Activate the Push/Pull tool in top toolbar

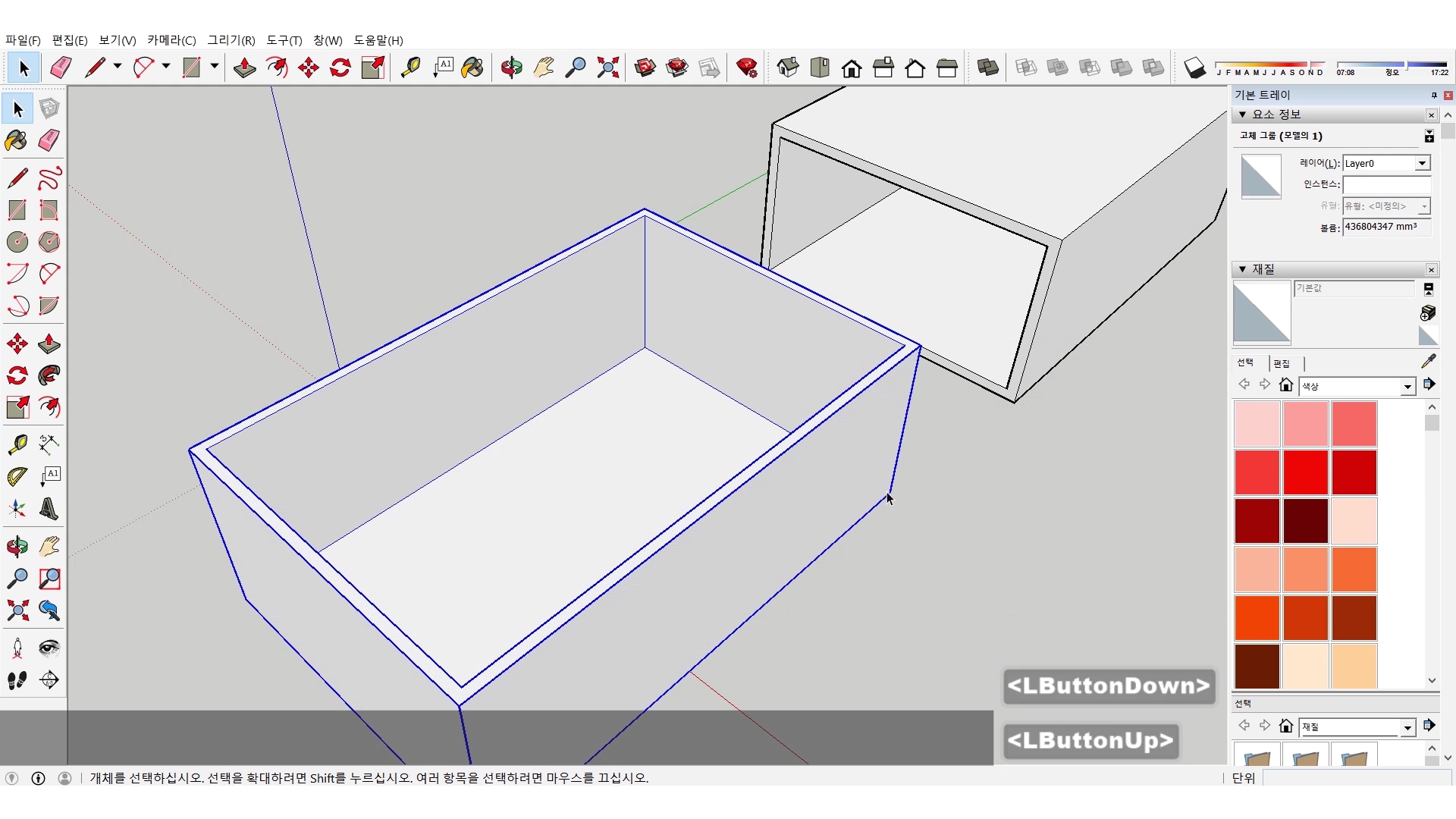point(244,67)
